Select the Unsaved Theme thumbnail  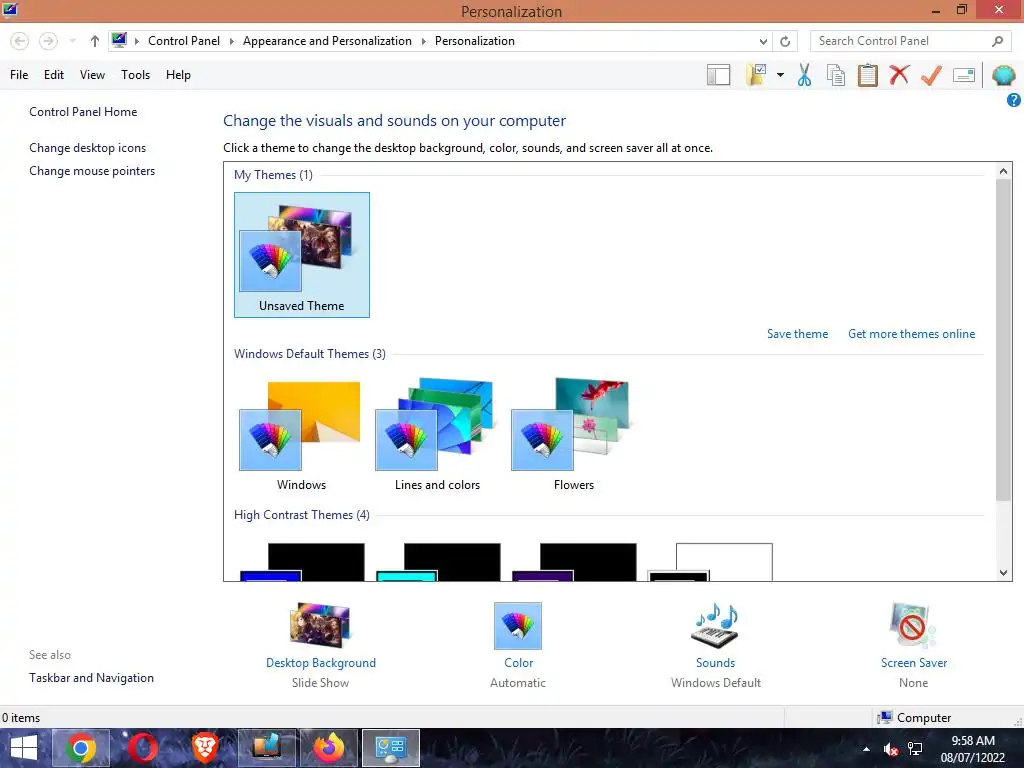click(x=302, y=255)
